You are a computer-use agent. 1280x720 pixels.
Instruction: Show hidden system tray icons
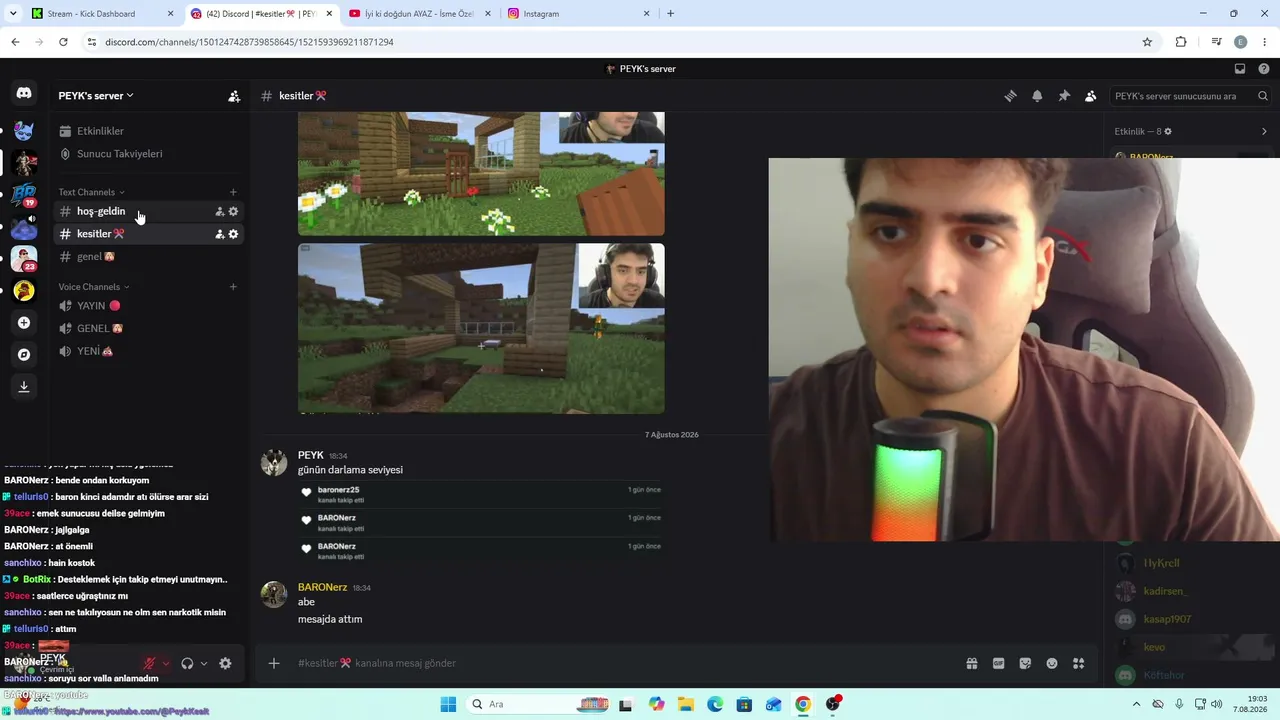[1136, 704]
